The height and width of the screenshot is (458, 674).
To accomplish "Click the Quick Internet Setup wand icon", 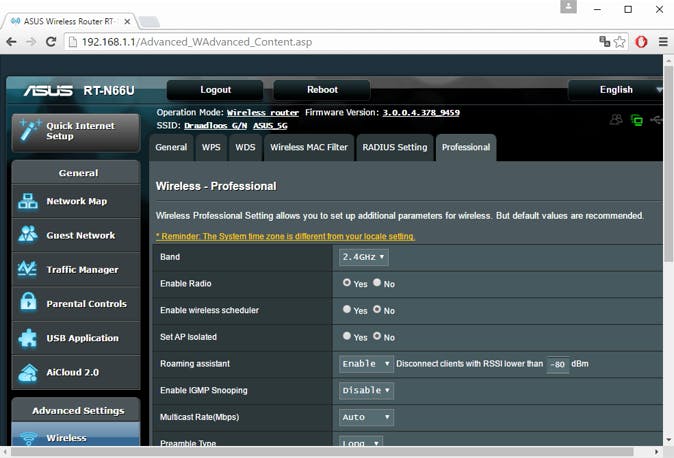I will pyautogui.click(x=29, y=130).
